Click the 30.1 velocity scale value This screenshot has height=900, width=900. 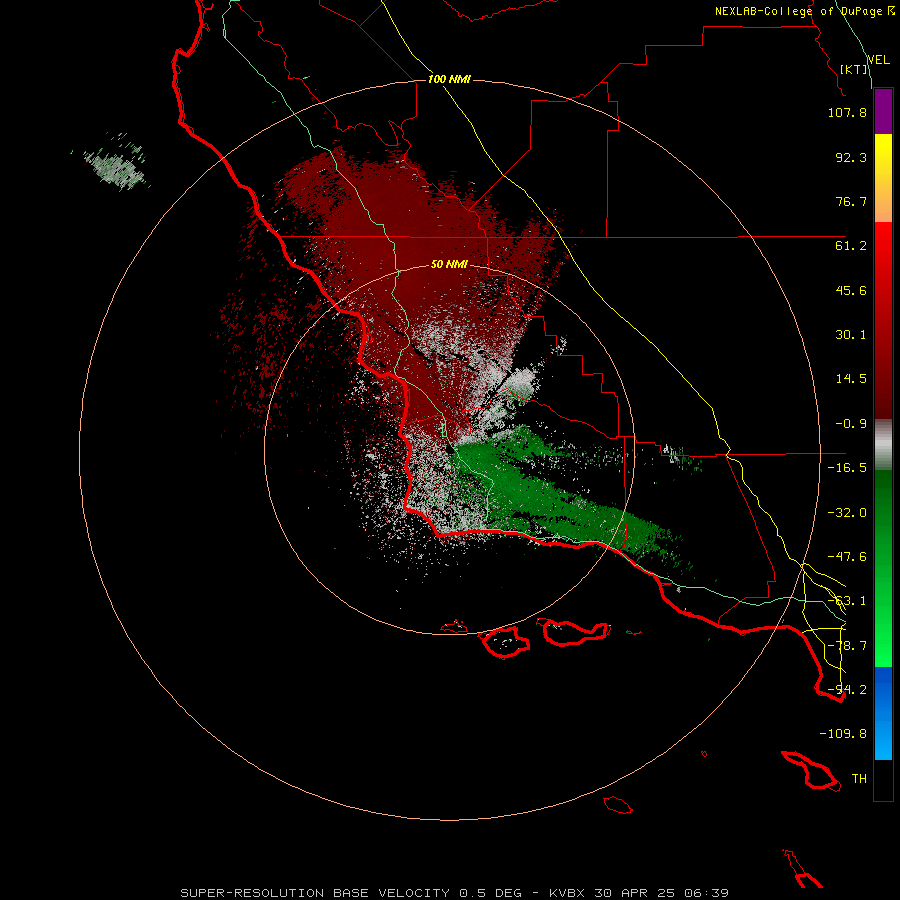tap(851, 335)
